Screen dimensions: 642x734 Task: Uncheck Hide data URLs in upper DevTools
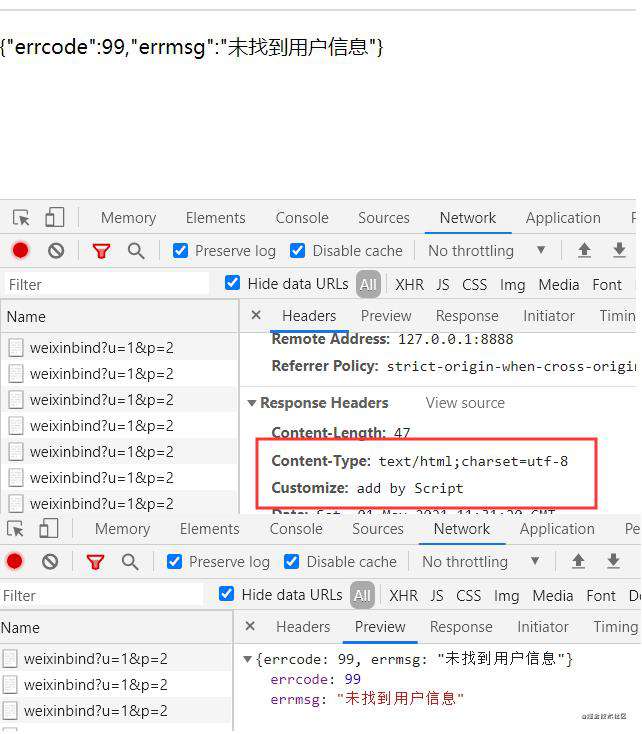pyautogui.click(x=232, y=283)
